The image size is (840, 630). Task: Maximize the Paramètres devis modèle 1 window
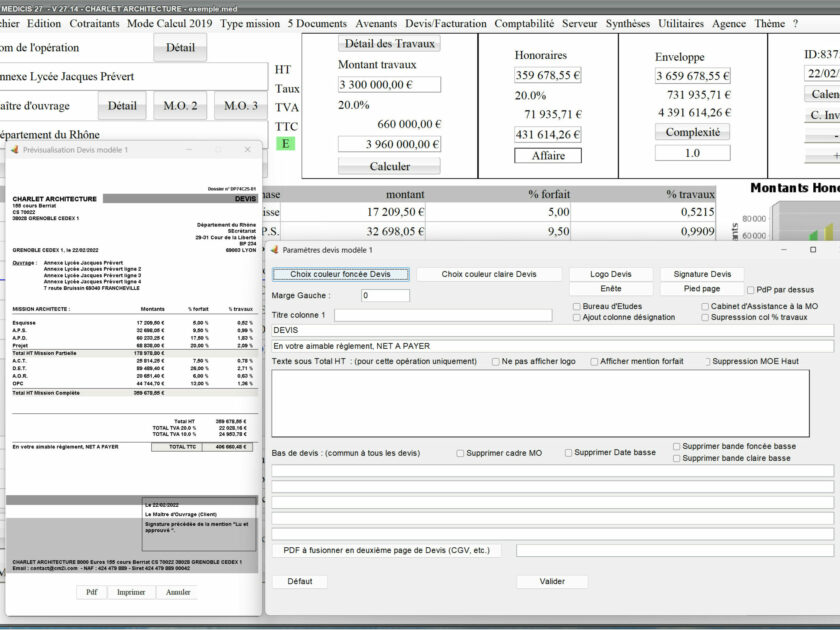click(x=812, y=249)
